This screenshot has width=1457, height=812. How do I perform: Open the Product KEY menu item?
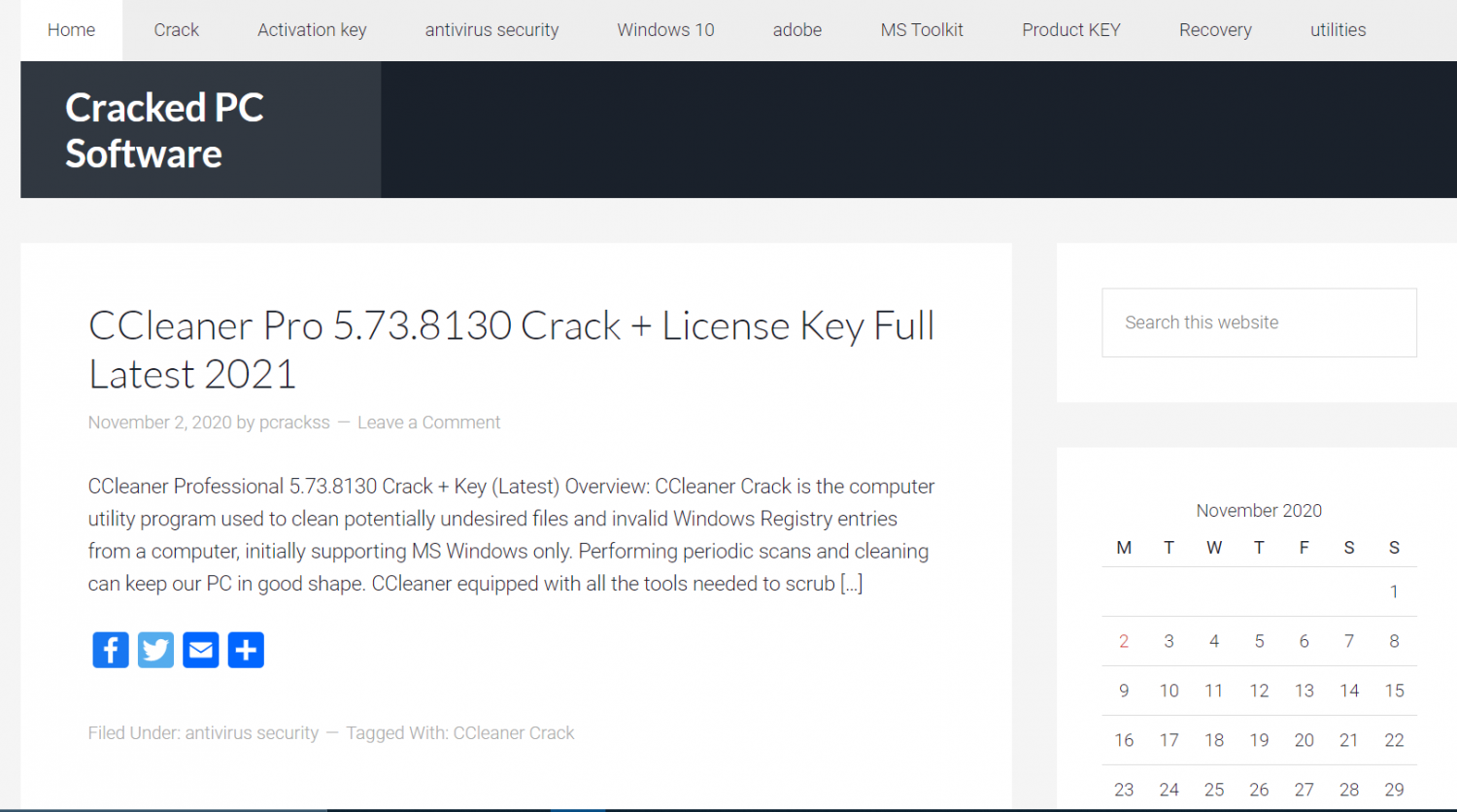pos(1070,30)
